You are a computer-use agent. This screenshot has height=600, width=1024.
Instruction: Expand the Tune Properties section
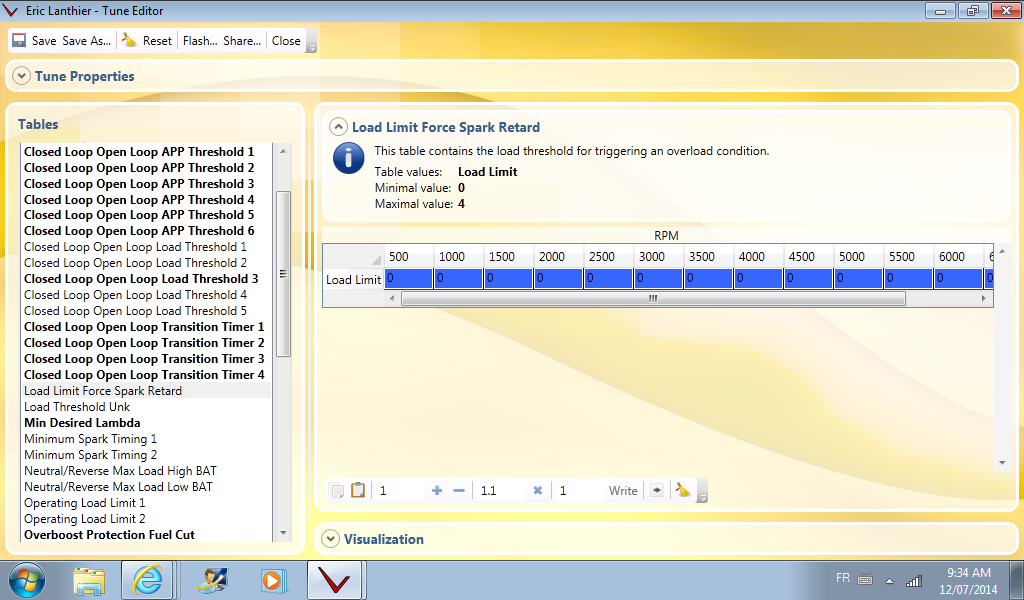pyautogui.click(x=22, y=76)
